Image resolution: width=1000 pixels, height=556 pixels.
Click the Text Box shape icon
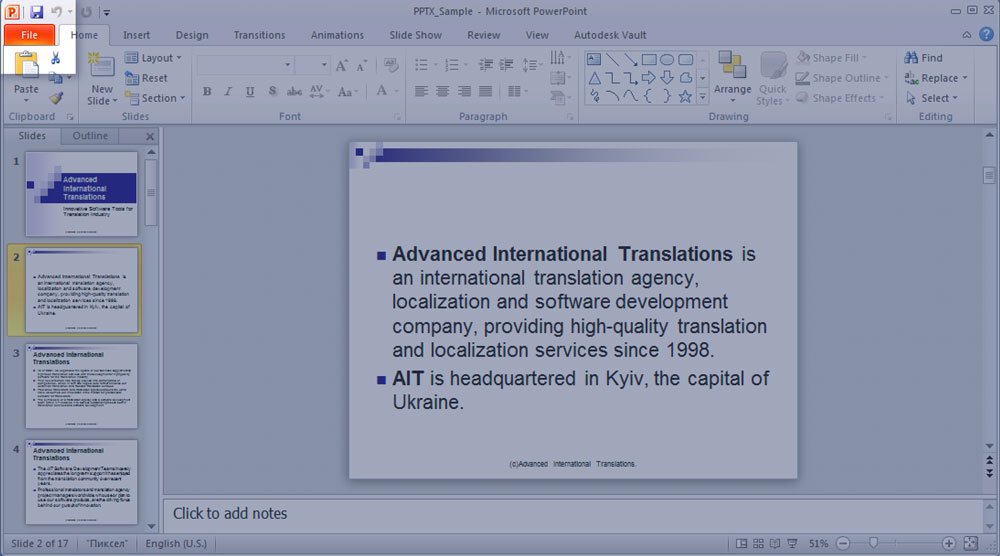point(594,59)
